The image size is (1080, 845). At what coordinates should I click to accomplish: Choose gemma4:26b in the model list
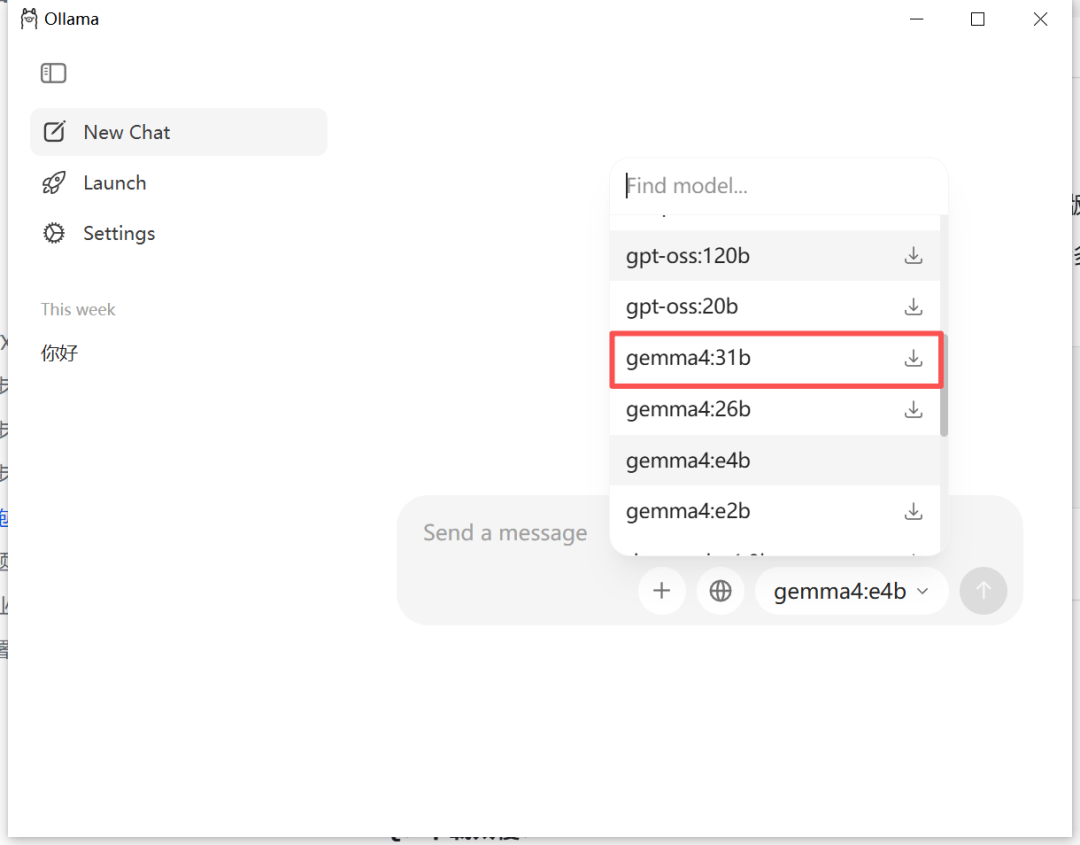click(775, 410)
